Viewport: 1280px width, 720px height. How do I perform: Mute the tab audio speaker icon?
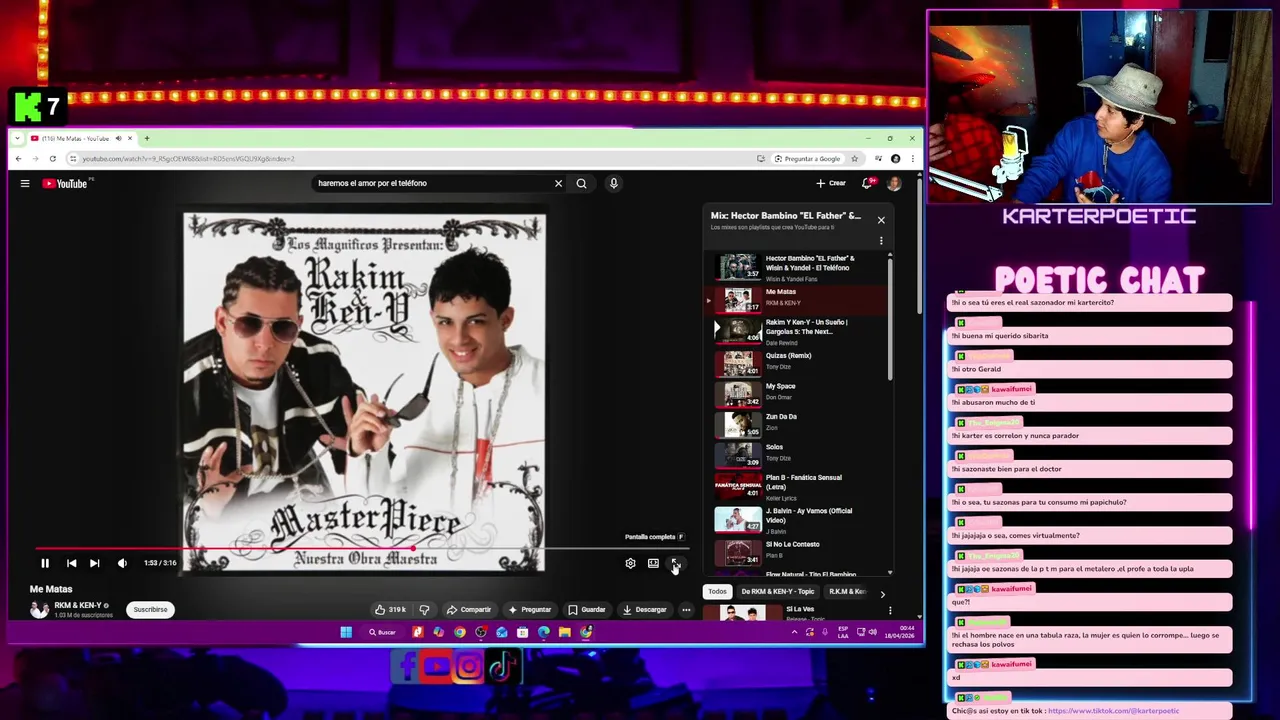point(118,138)
